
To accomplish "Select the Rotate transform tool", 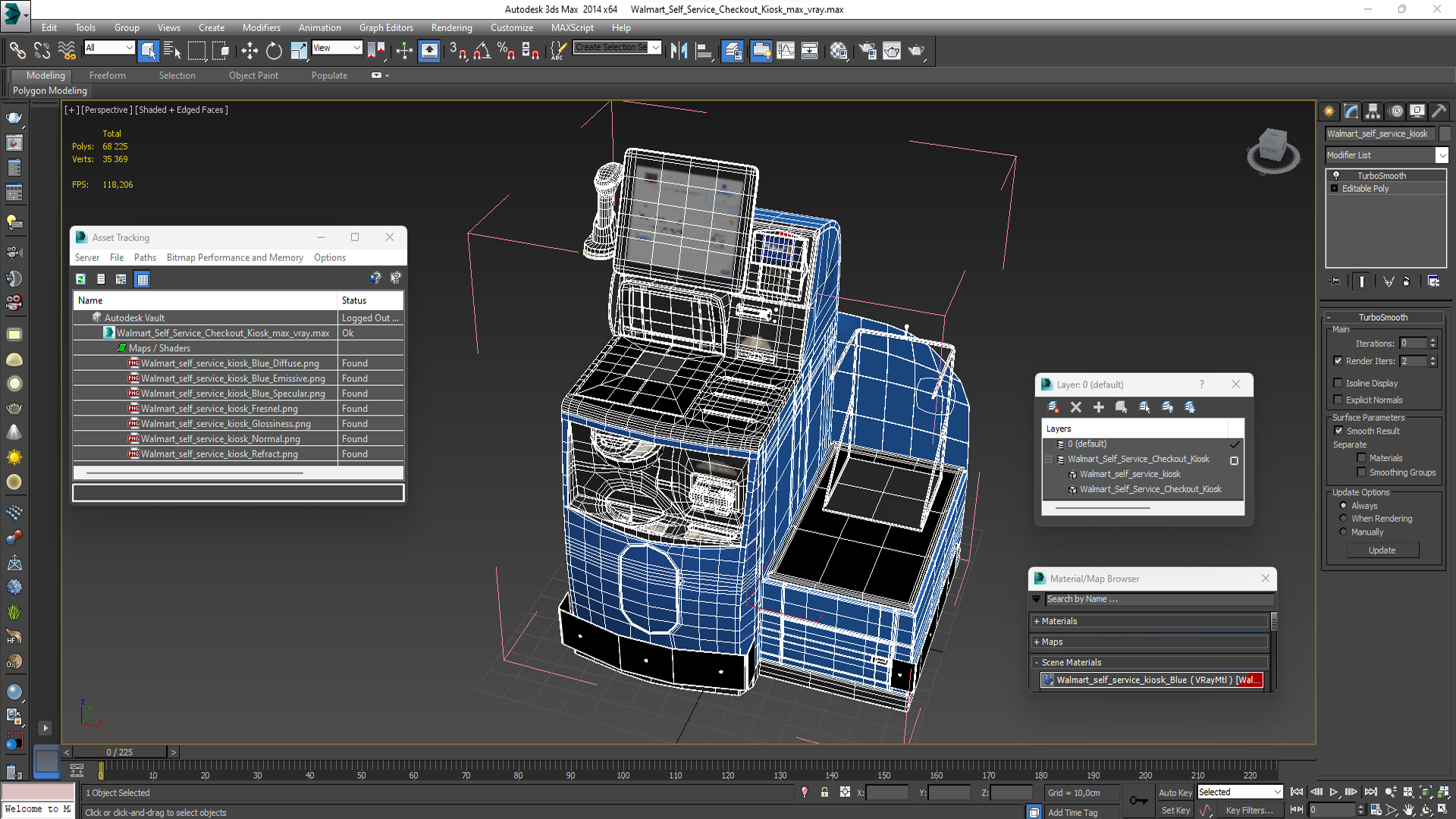I will click(274, 51).
